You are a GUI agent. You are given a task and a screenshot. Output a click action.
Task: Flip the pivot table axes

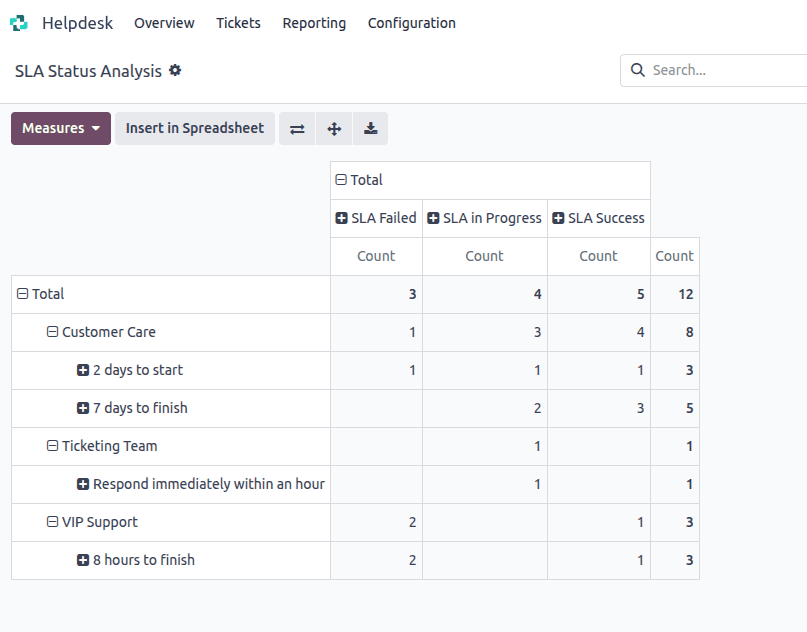coord(296,128)
